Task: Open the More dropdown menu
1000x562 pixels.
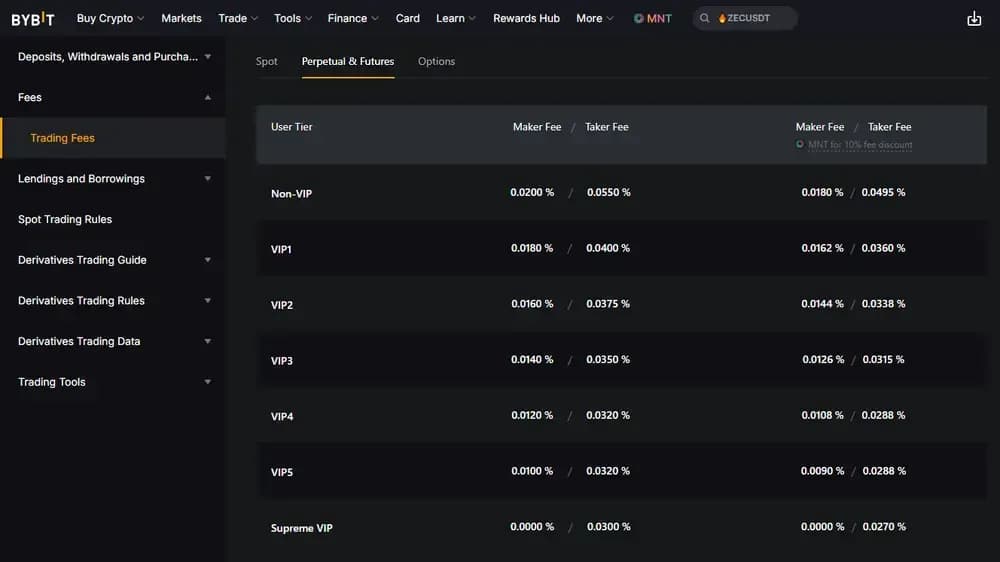Action: coord(594,18)
